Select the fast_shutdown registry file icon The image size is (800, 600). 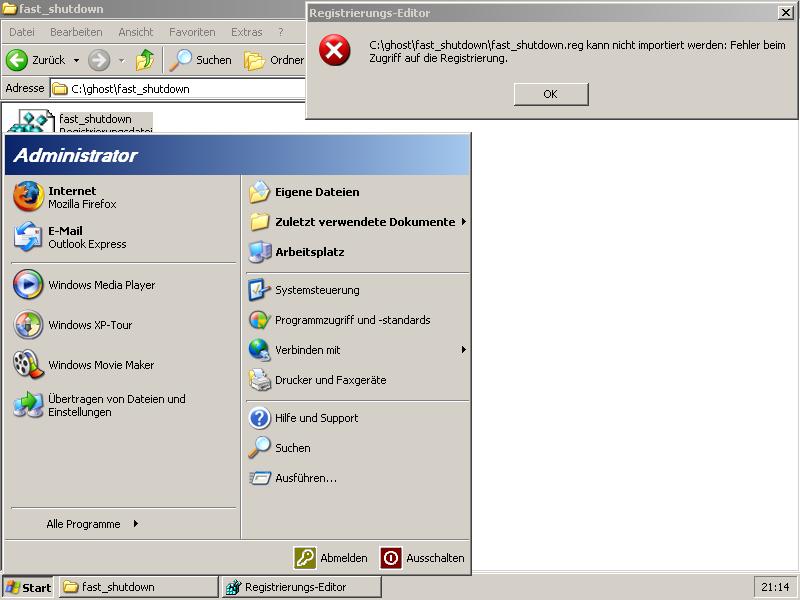point(32,121)
